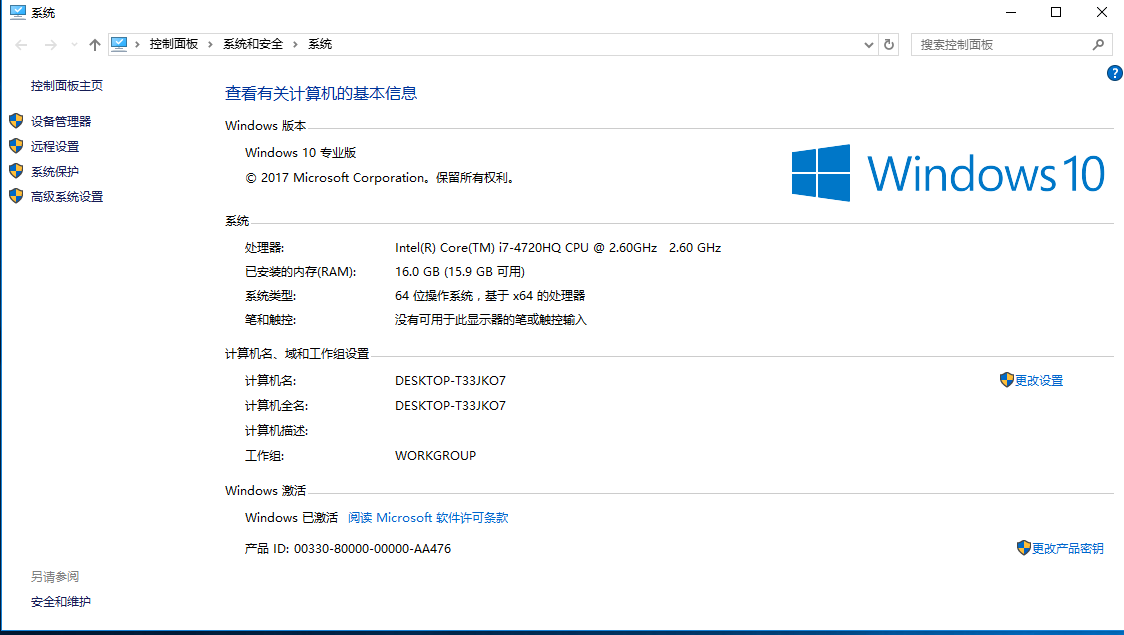Click the 2017 Microsoft Corporation copyright text
The image size is (1124, 635).
(x=381, y=178)
